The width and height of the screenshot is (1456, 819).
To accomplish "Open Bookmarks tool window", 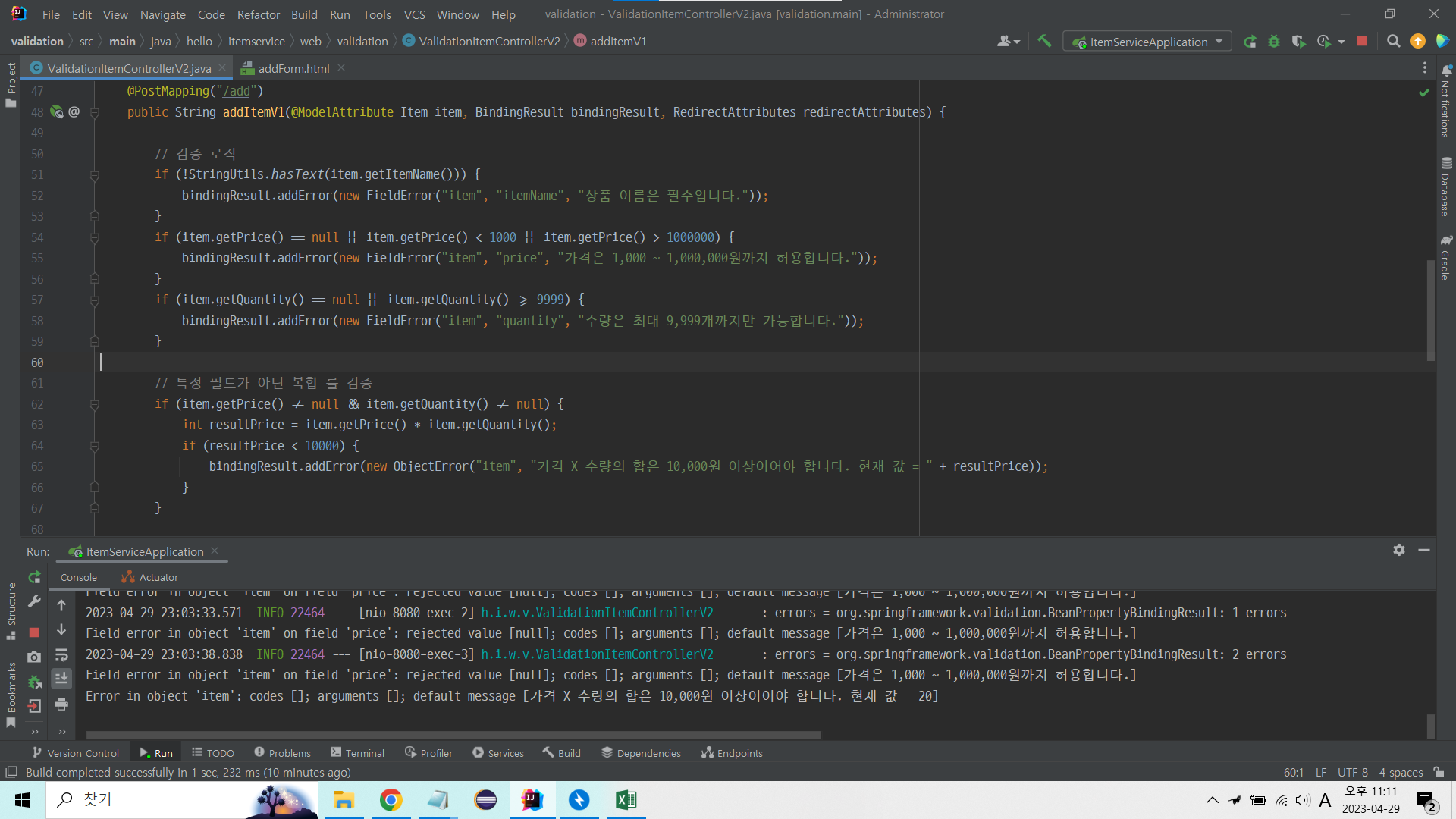I will pyautogui.click(x=11, y=695).
